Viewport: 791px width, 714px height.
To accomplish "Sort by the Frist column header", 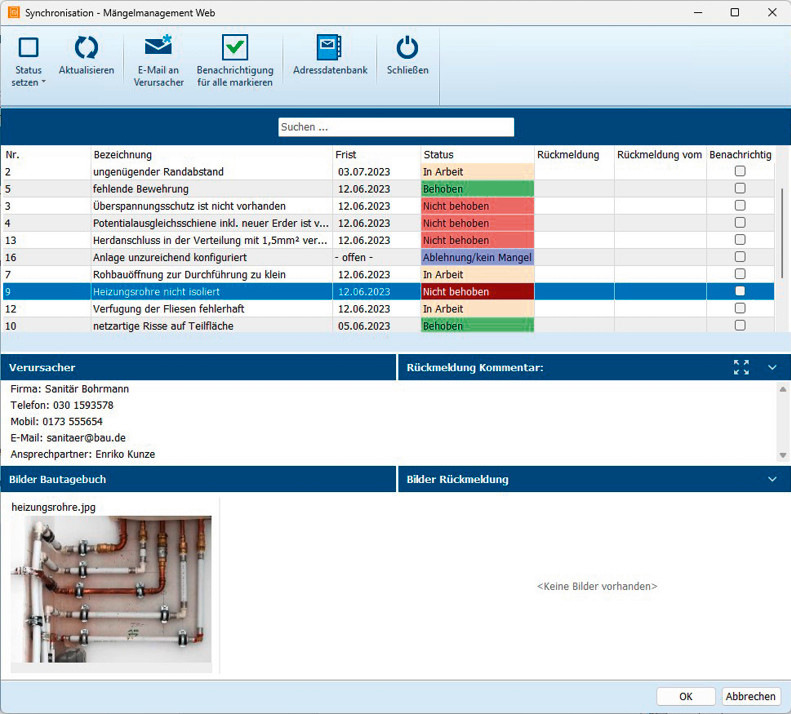I will (x=347, y=155).
